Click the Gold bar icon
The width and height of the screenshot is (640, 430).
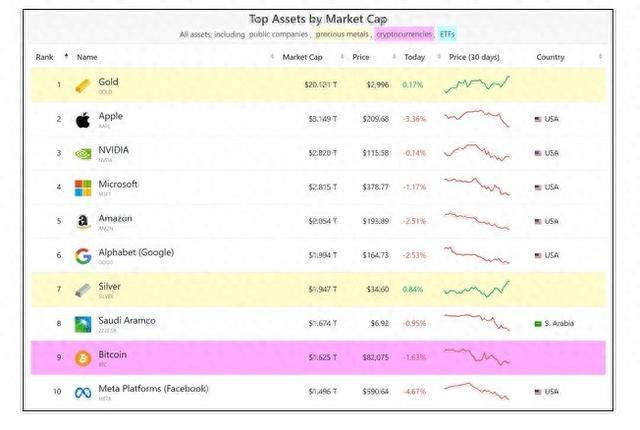tap(83, 85)
